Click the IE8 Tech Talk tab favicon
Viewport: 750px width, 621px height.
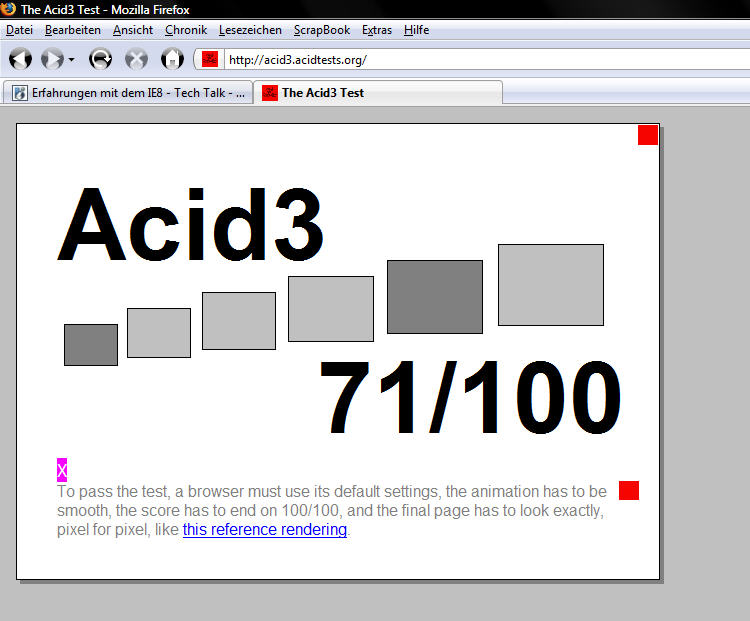(20, 93)
